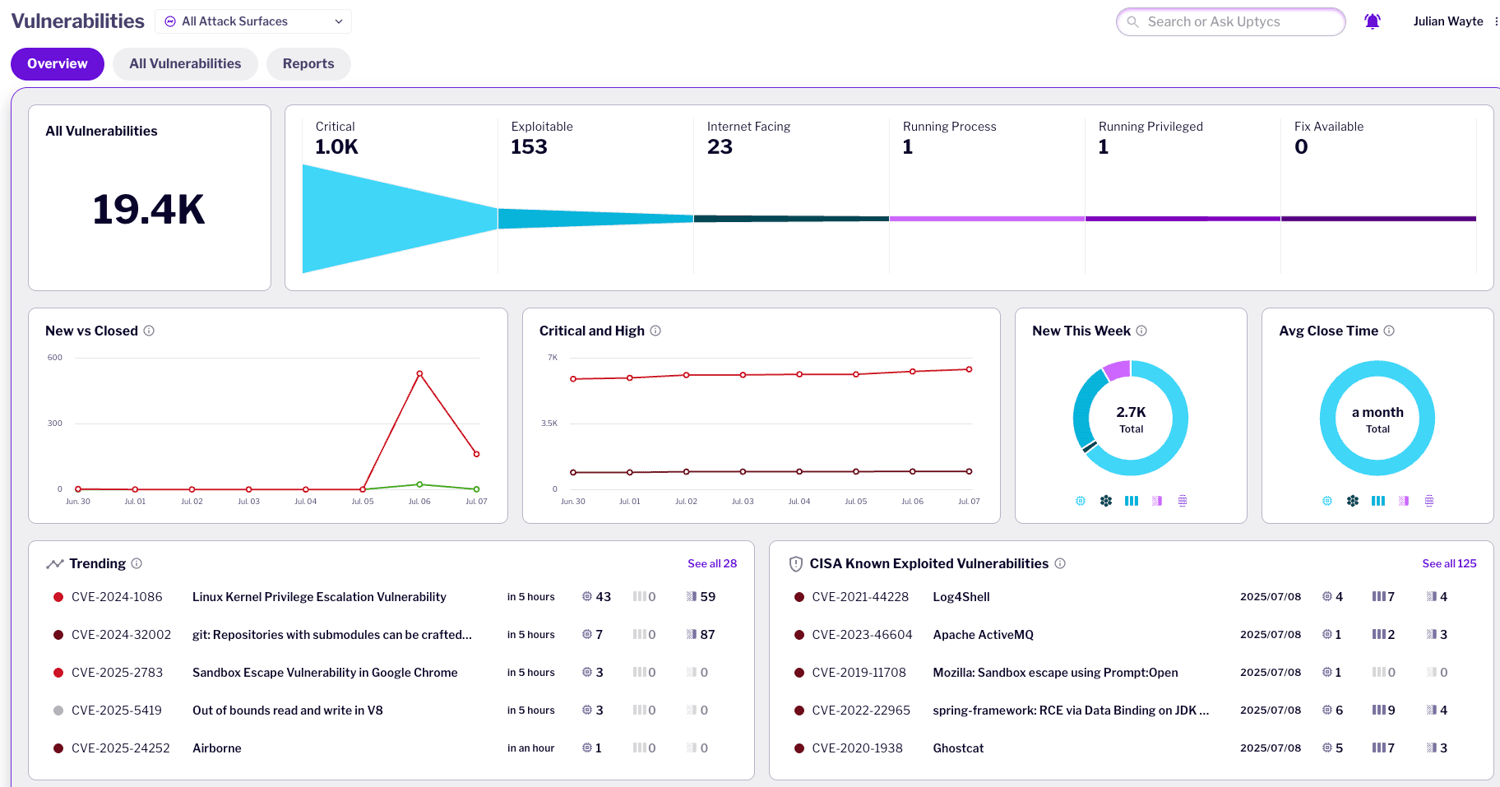Toggle the chip legend icon under New This Week
The image size is (1500, 787).
point(1080,501)
